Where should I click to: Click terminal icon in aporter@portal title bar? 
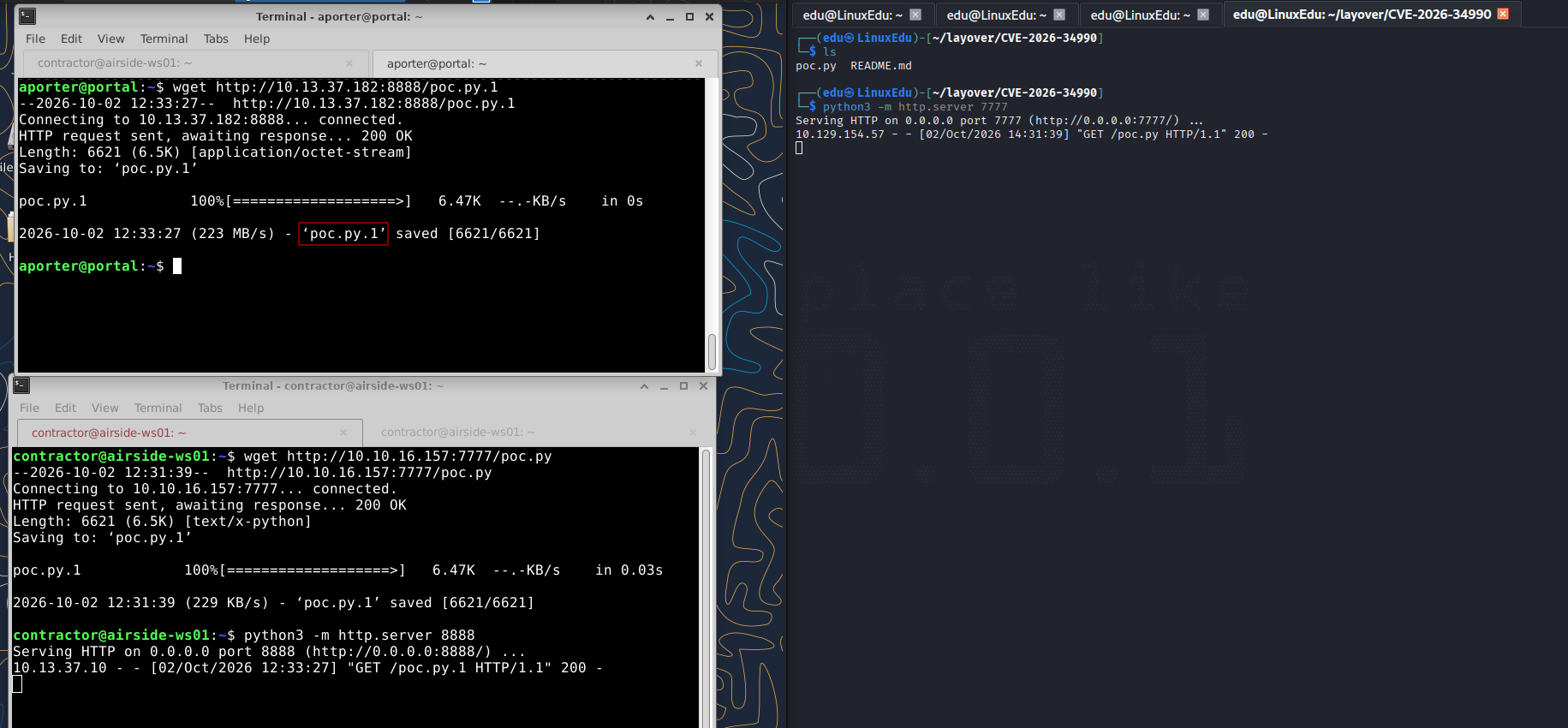(27, 16)
